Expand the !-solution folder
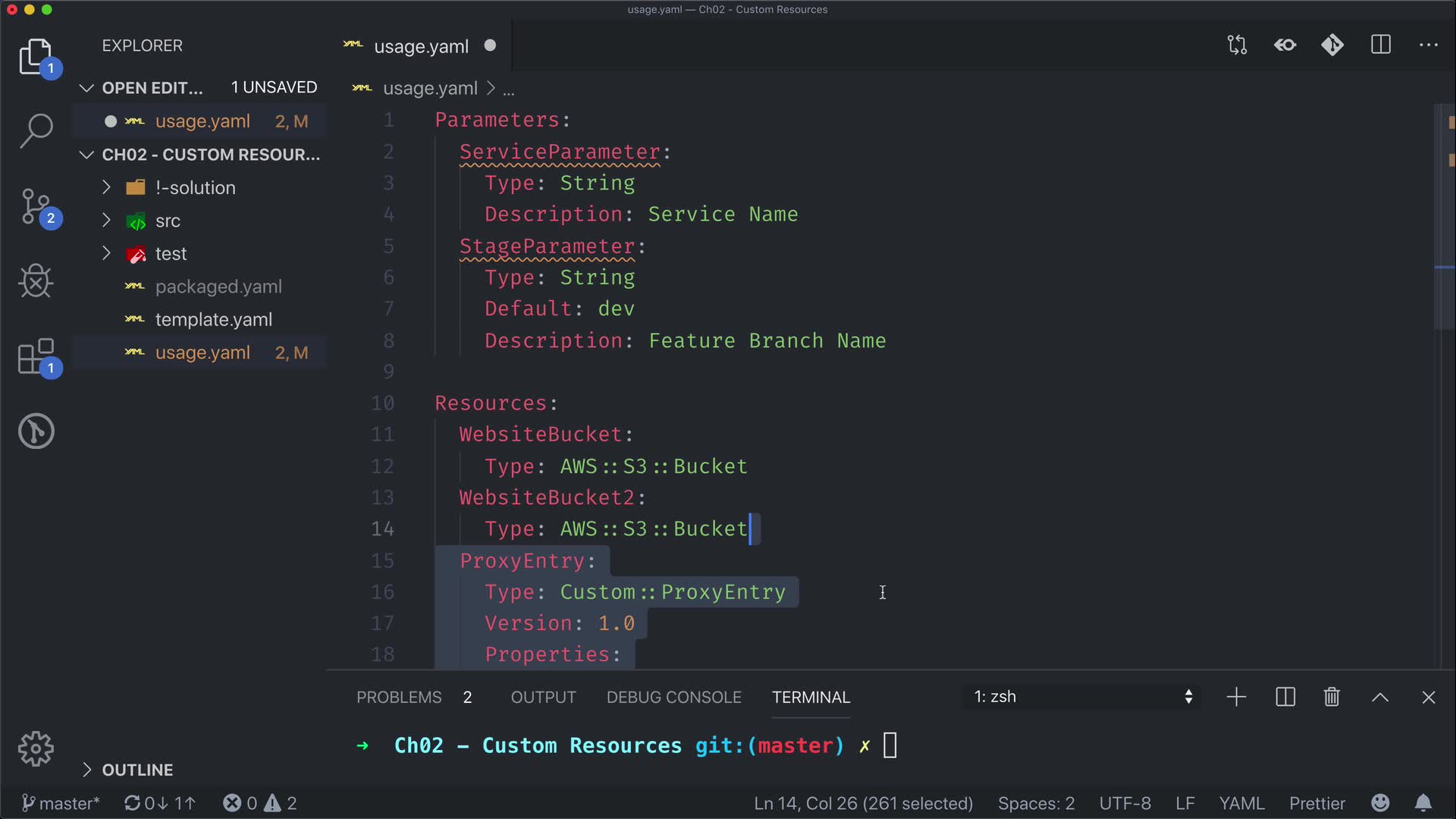This screenshot has height=819, width=1456. tap(195, 187)
